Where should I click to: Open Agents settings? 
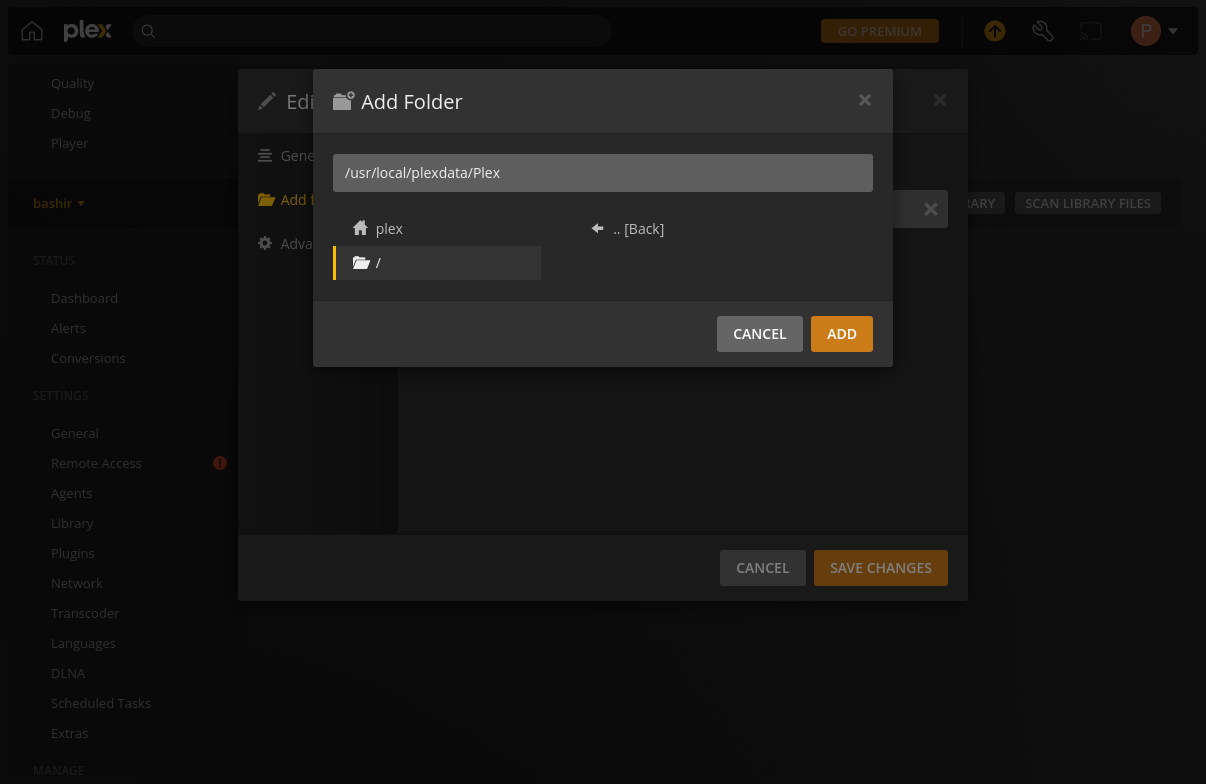pyautogui.click(x=71, y=493)
